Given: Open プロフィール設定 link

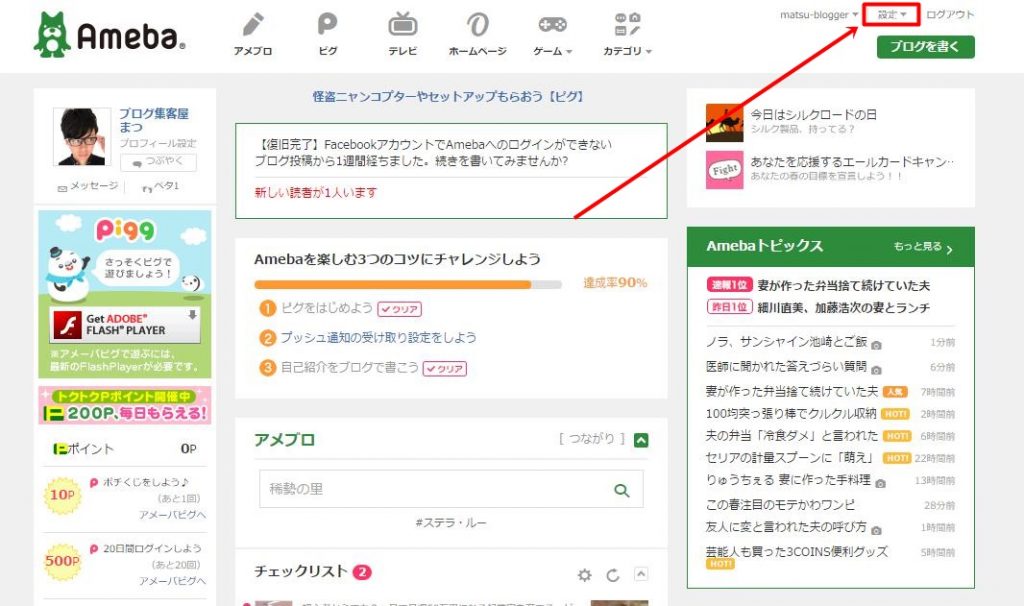Looking at the screenshot, I should point(157,143).
